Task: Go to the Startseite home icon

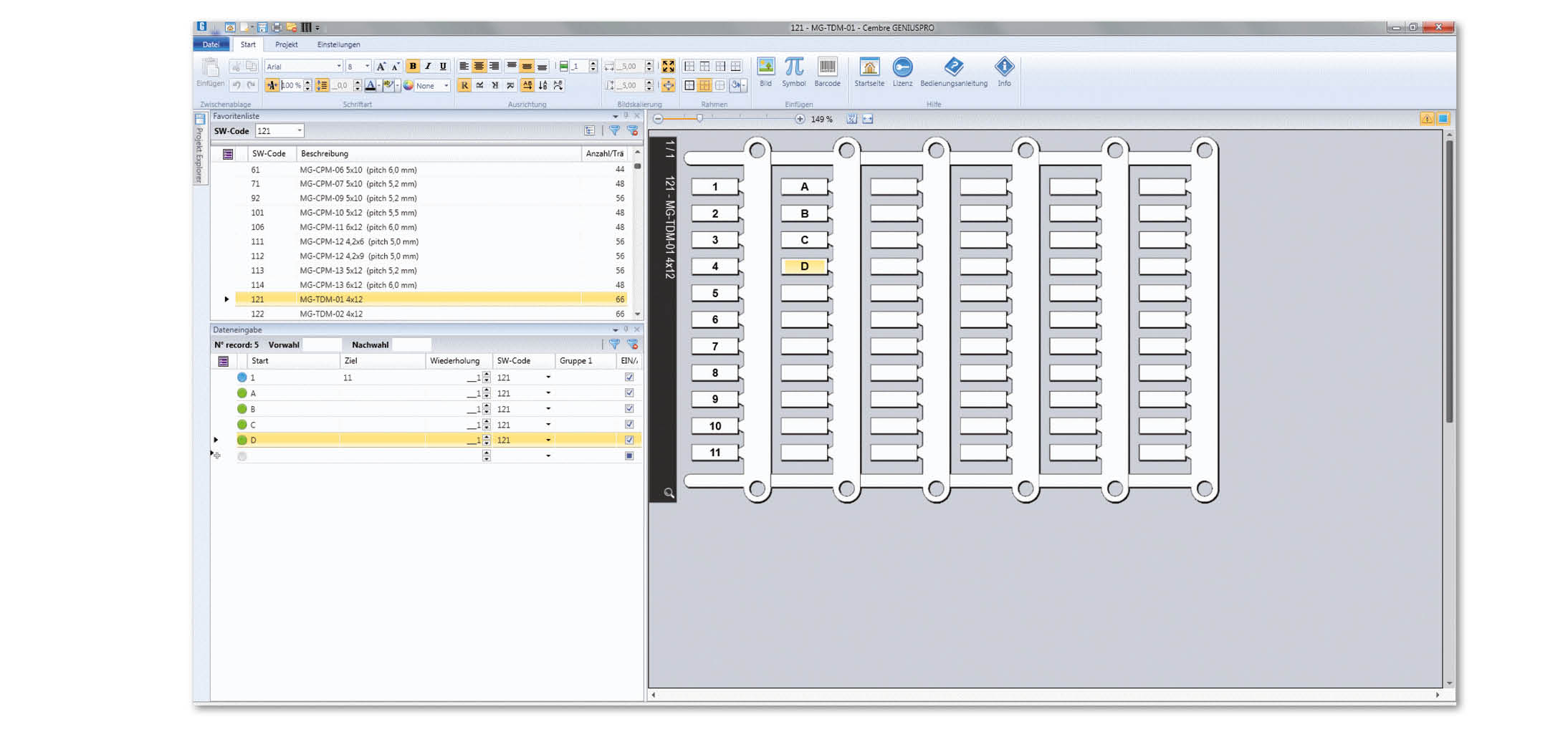Action: pos(869,68)
